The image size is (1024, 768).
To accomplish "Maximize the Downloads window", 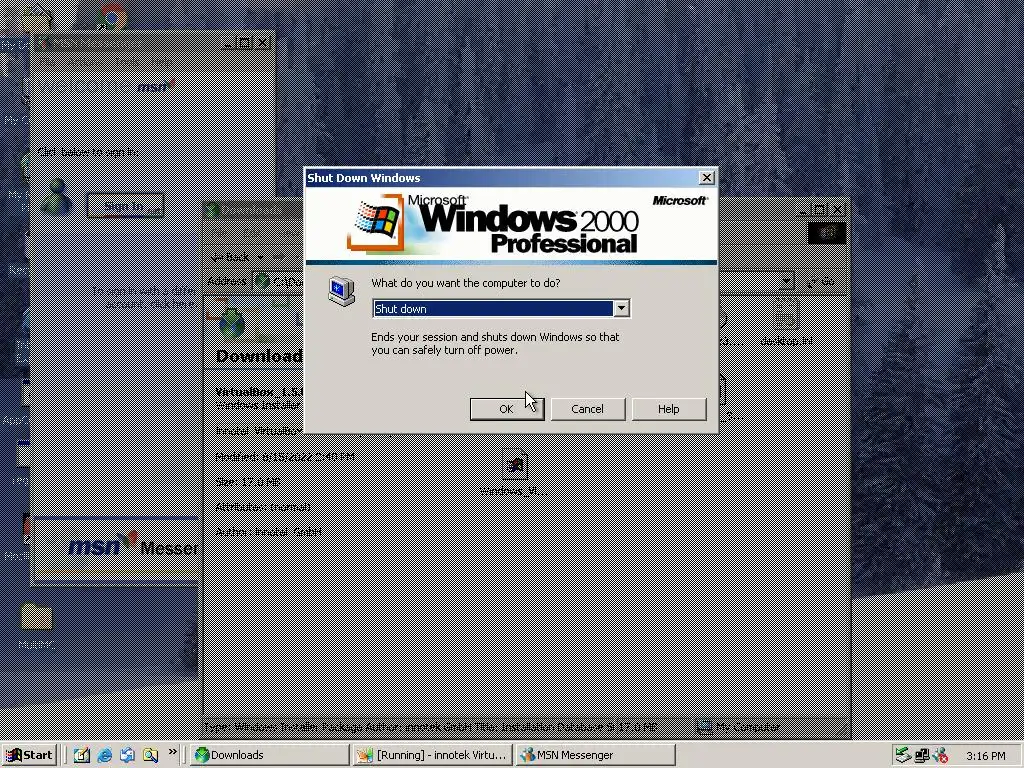I will click(820, 210).
